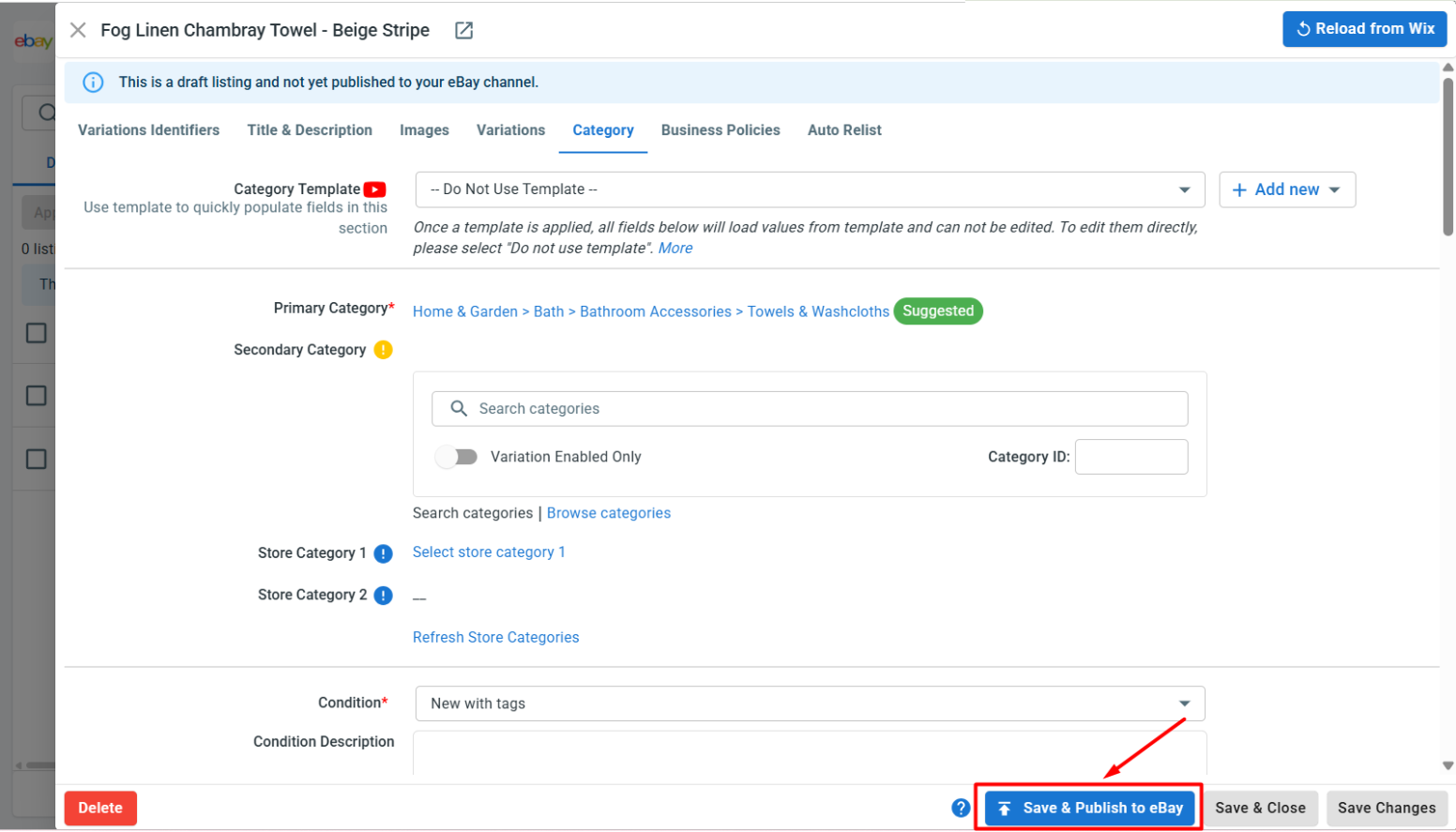Open help question mark icon
1456x832 pixels.
pyautogui.click(x=961, y=808)
